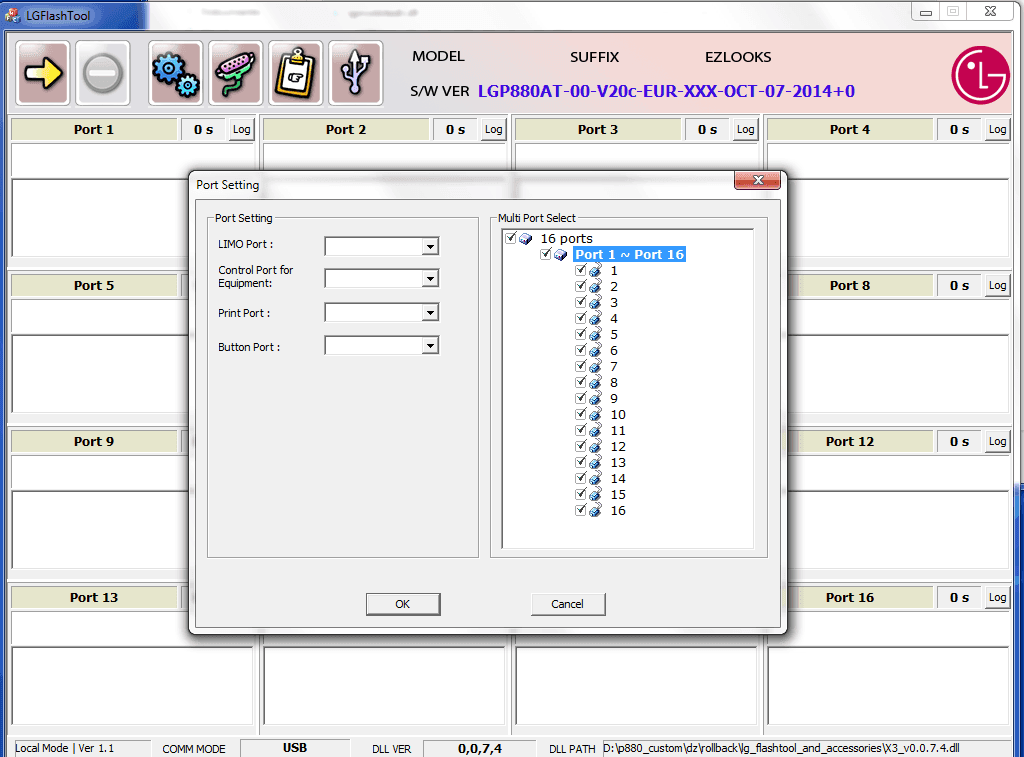Close the Port Setting dialog
This screenshot has width=1024, height=757.
[758, 180]
